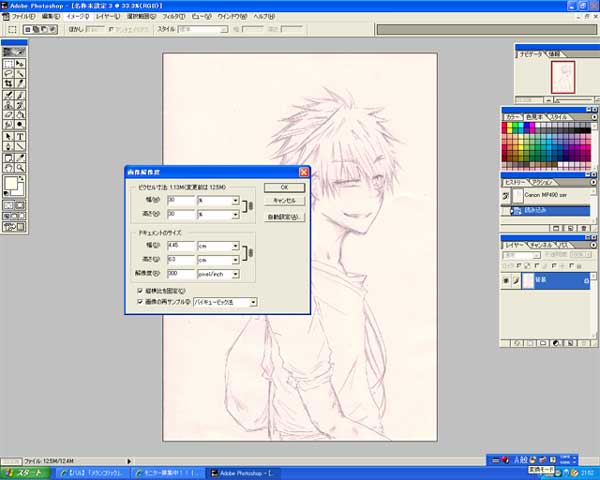Viewport: 600px width, 480px height.
Task: Select the Rectangular Marquee tool
Action: click(x=9, y=62)
